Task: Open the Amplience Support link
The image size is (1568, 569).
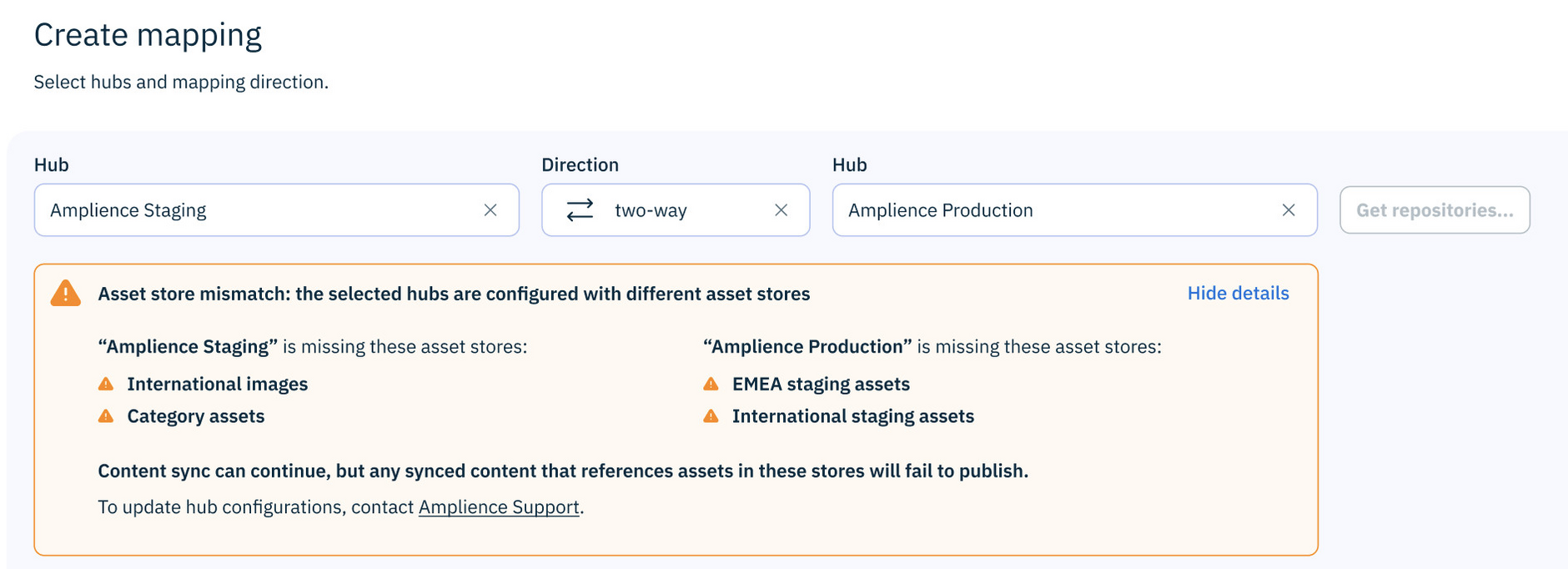Action: [x=499, y=507]
